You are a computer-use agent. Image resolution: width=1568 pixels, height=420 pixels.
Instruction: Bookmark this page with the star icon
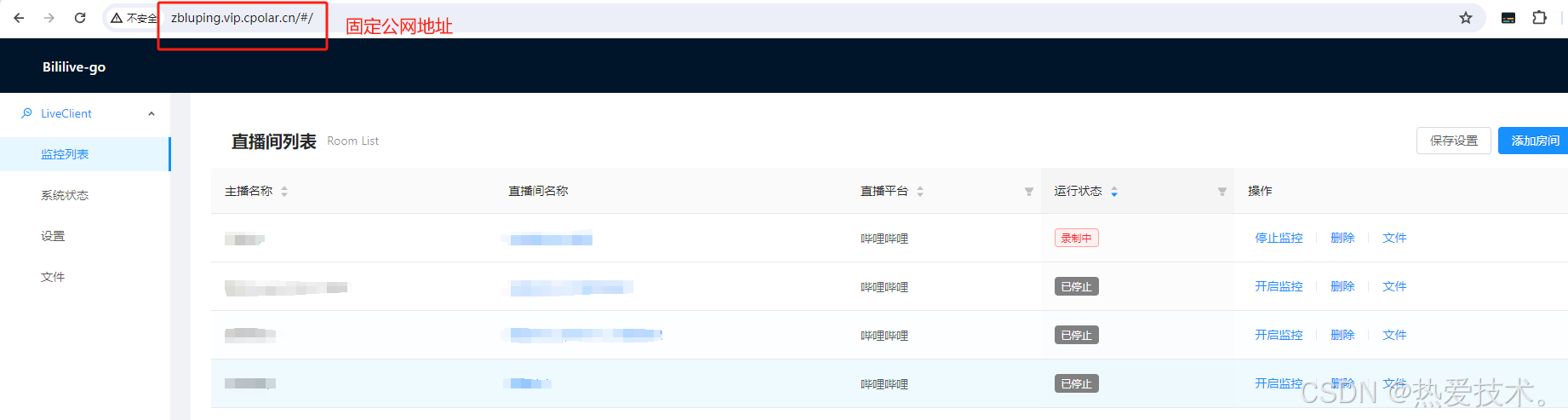pos(1466,18)
